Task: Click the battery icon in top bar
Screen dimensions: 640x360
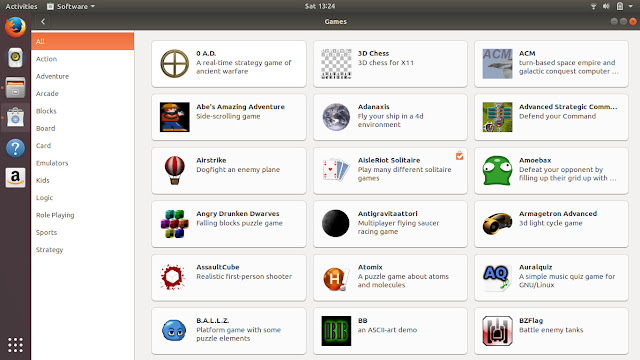Action: point(620,6)
